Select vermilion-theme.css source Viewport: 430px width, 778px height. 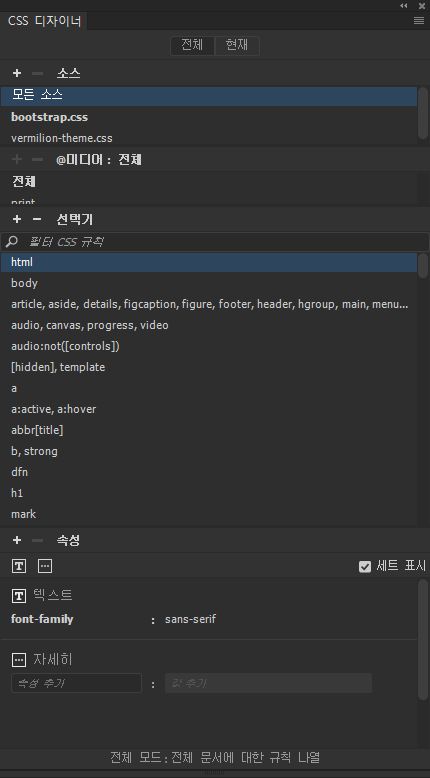coord(209,137)
